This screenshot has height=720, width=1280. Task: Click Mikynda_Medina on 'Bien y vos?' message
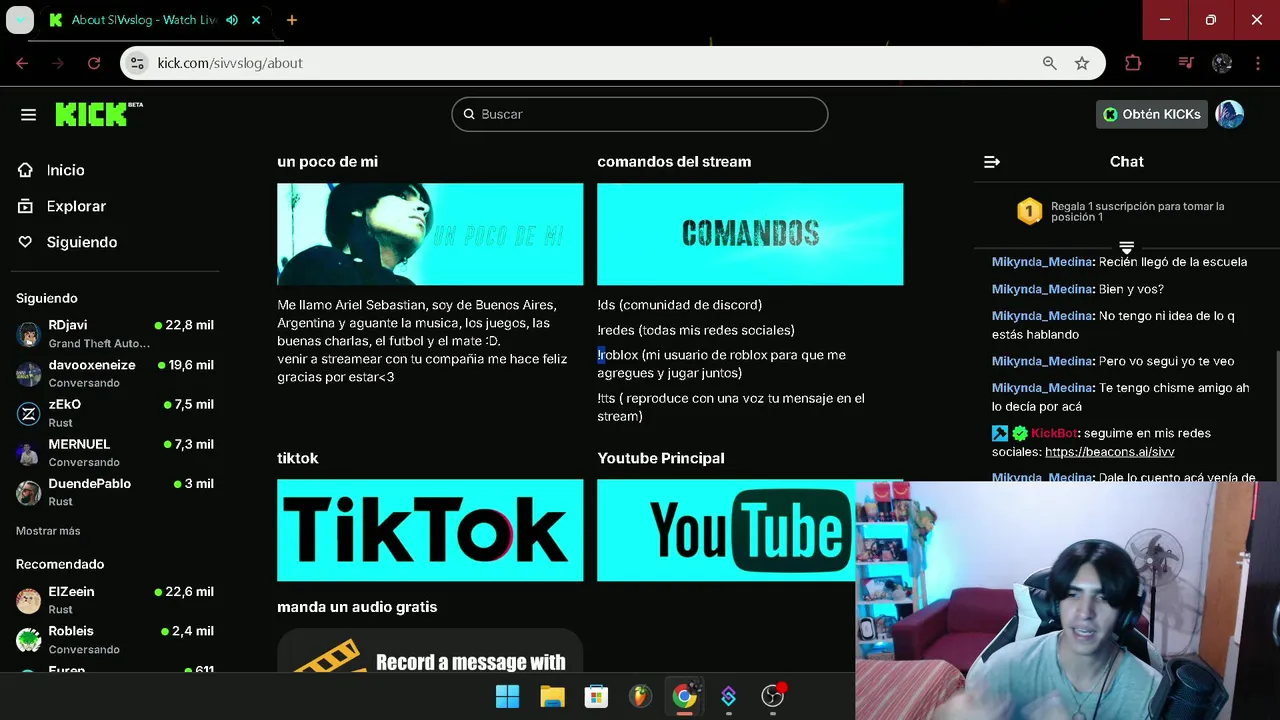(x=1042, y=289)
